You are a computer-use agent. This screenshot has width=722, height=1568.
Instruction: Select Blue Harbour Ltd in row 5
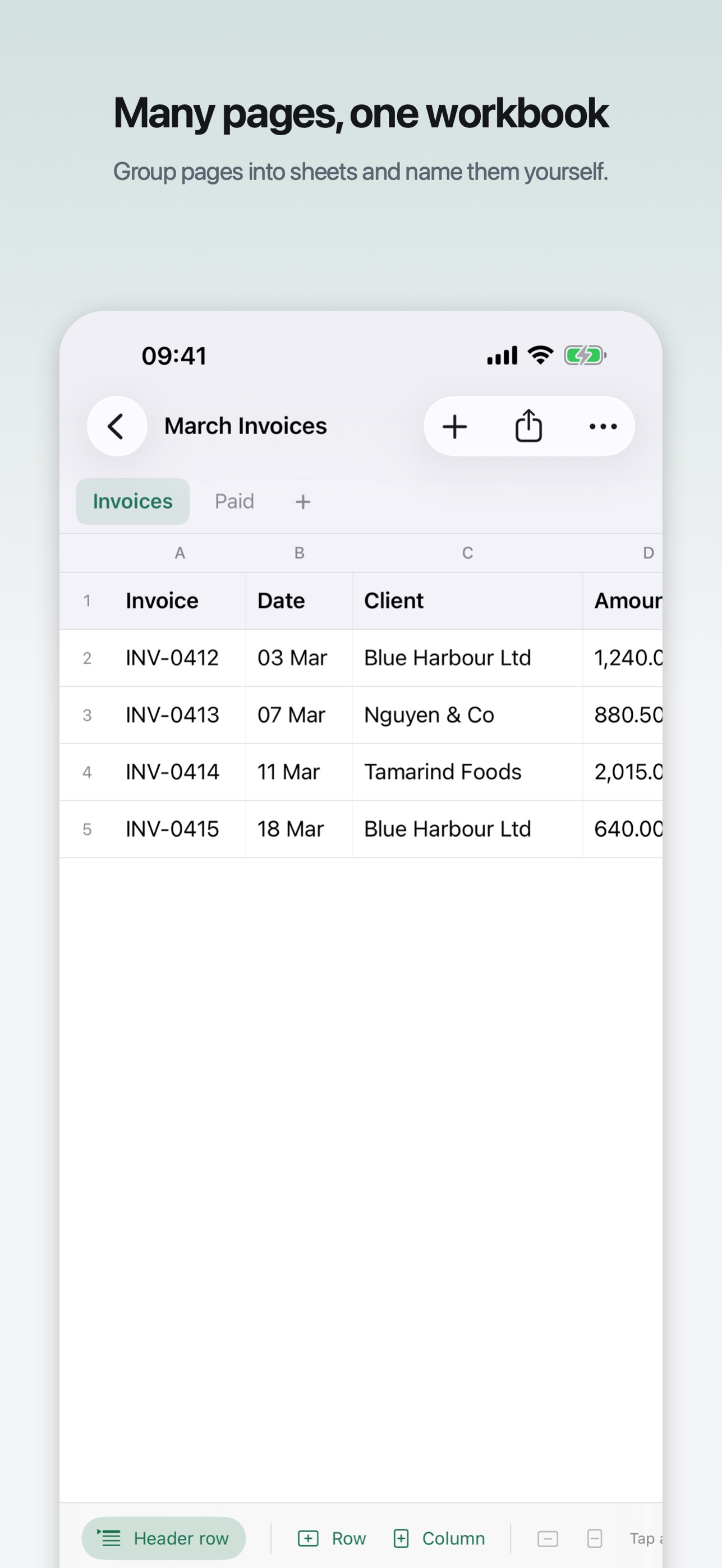coord(467,829)
